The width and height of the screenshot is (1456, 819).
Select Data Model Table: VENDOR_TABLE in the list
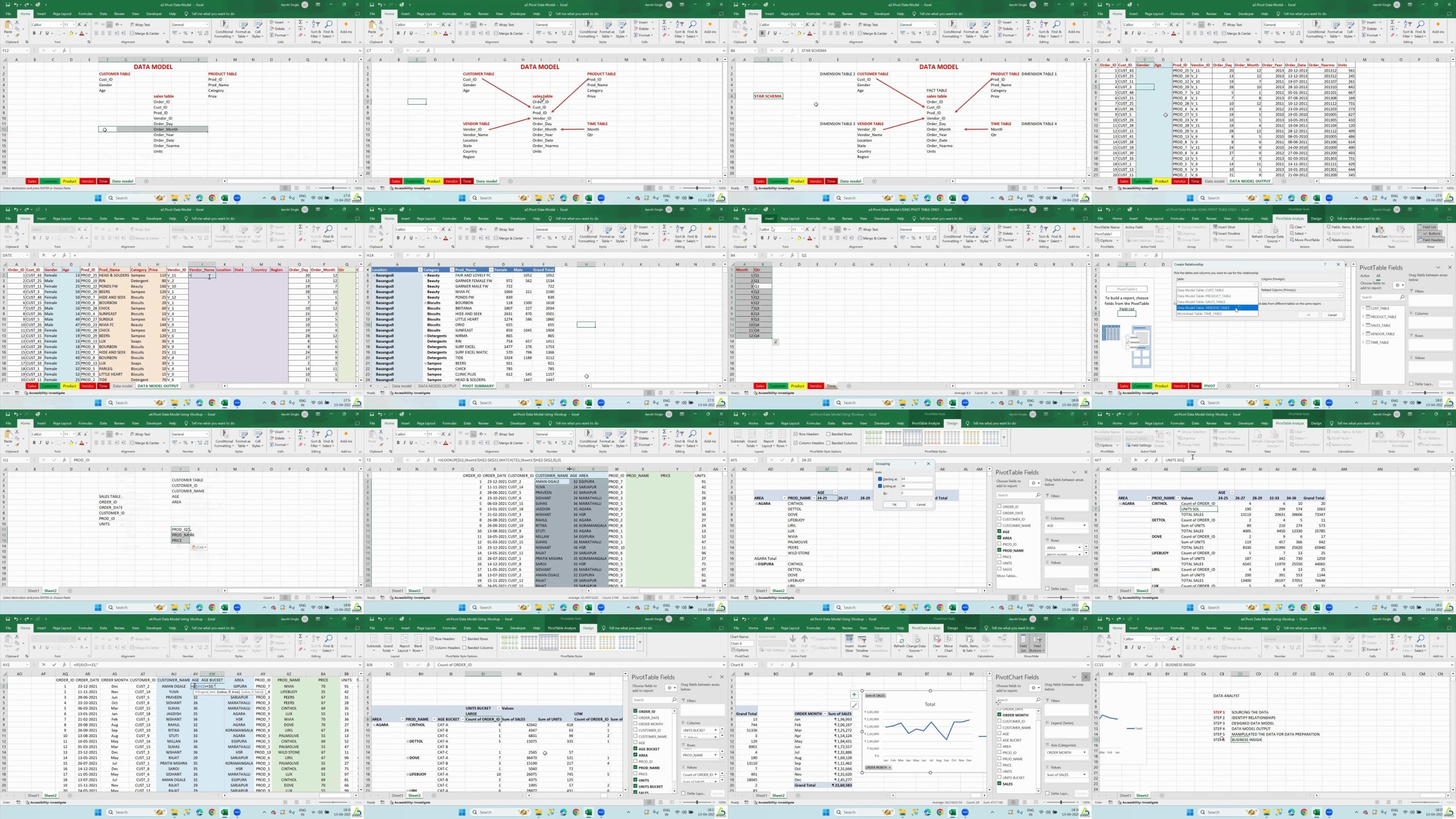tap(1218, 308)
